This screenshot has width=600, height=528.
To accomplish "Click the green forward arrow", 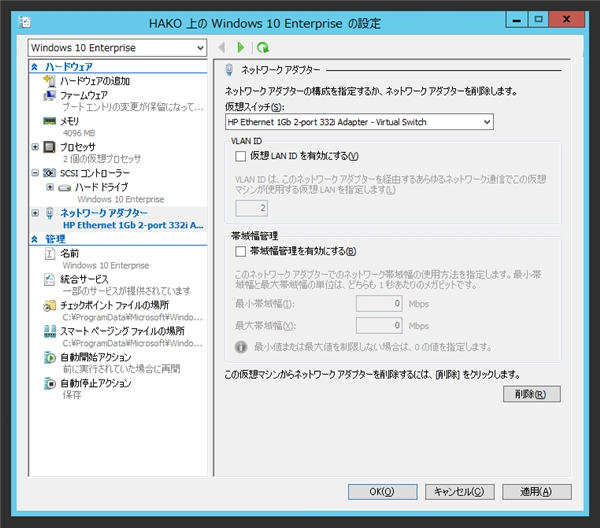I will [241, 47].
